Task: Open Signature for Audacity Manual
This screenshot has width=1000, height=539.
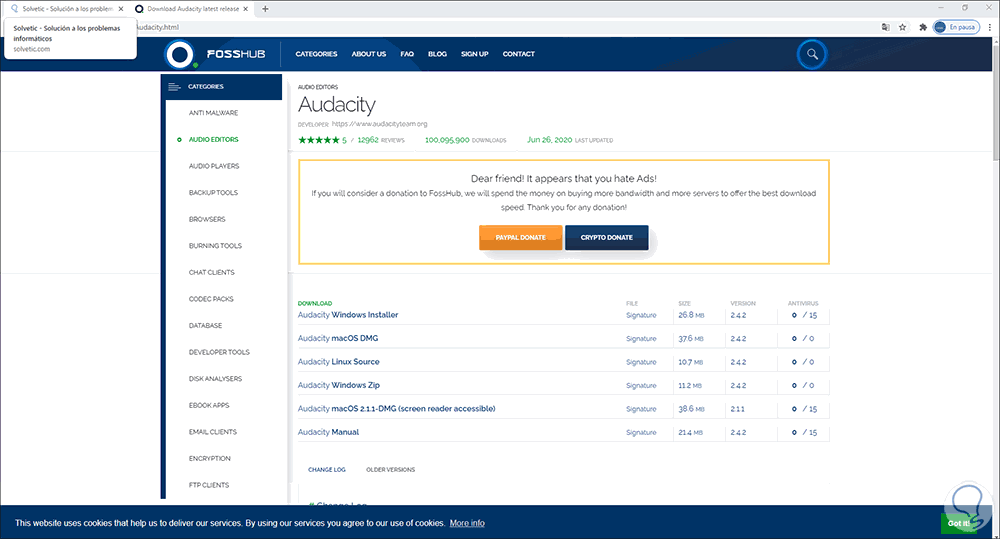Action: coord(641,432)
